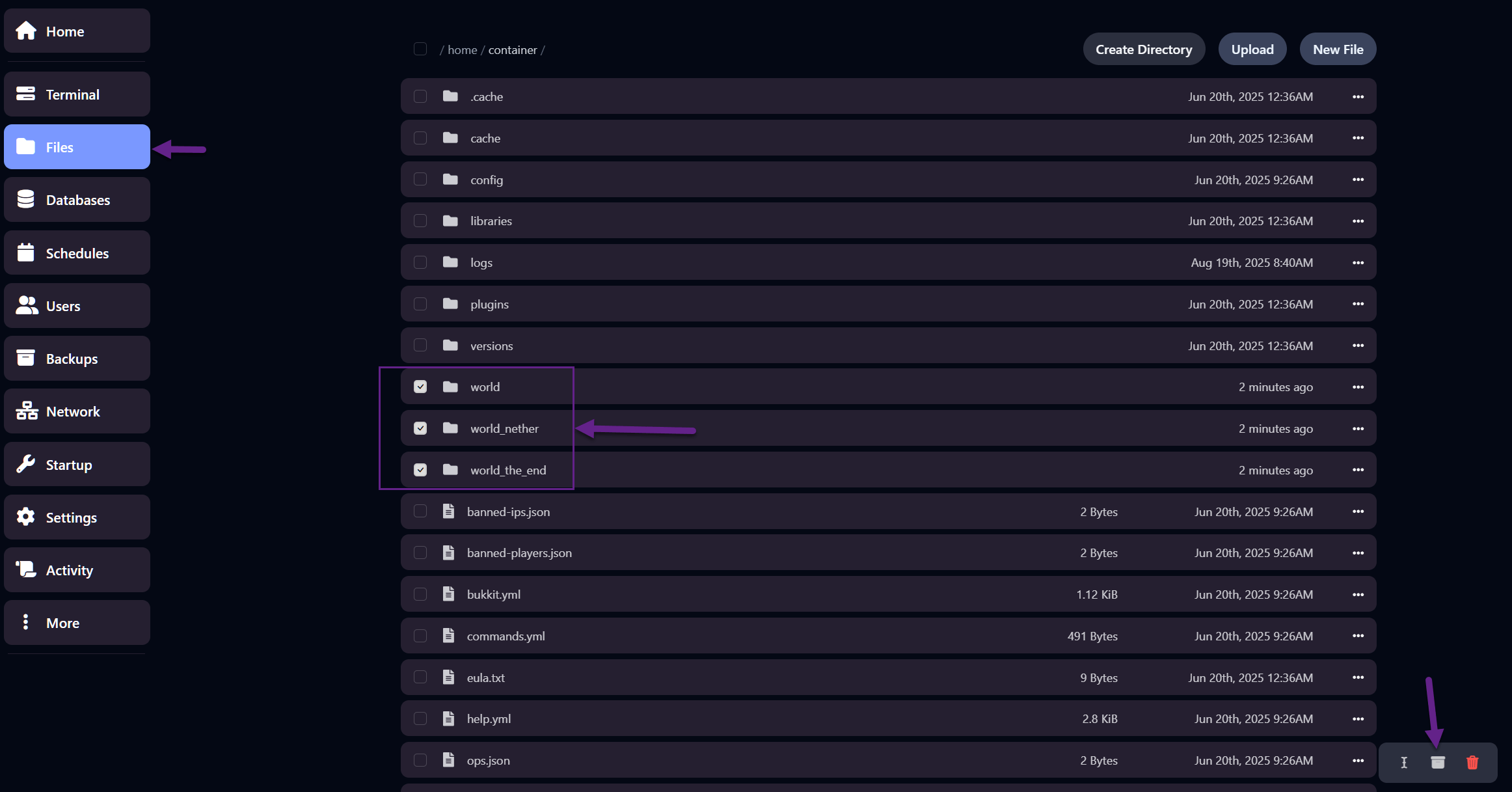Open the ellipsis menu for ops.json
1512x792 pixels.
(1358, 760)
